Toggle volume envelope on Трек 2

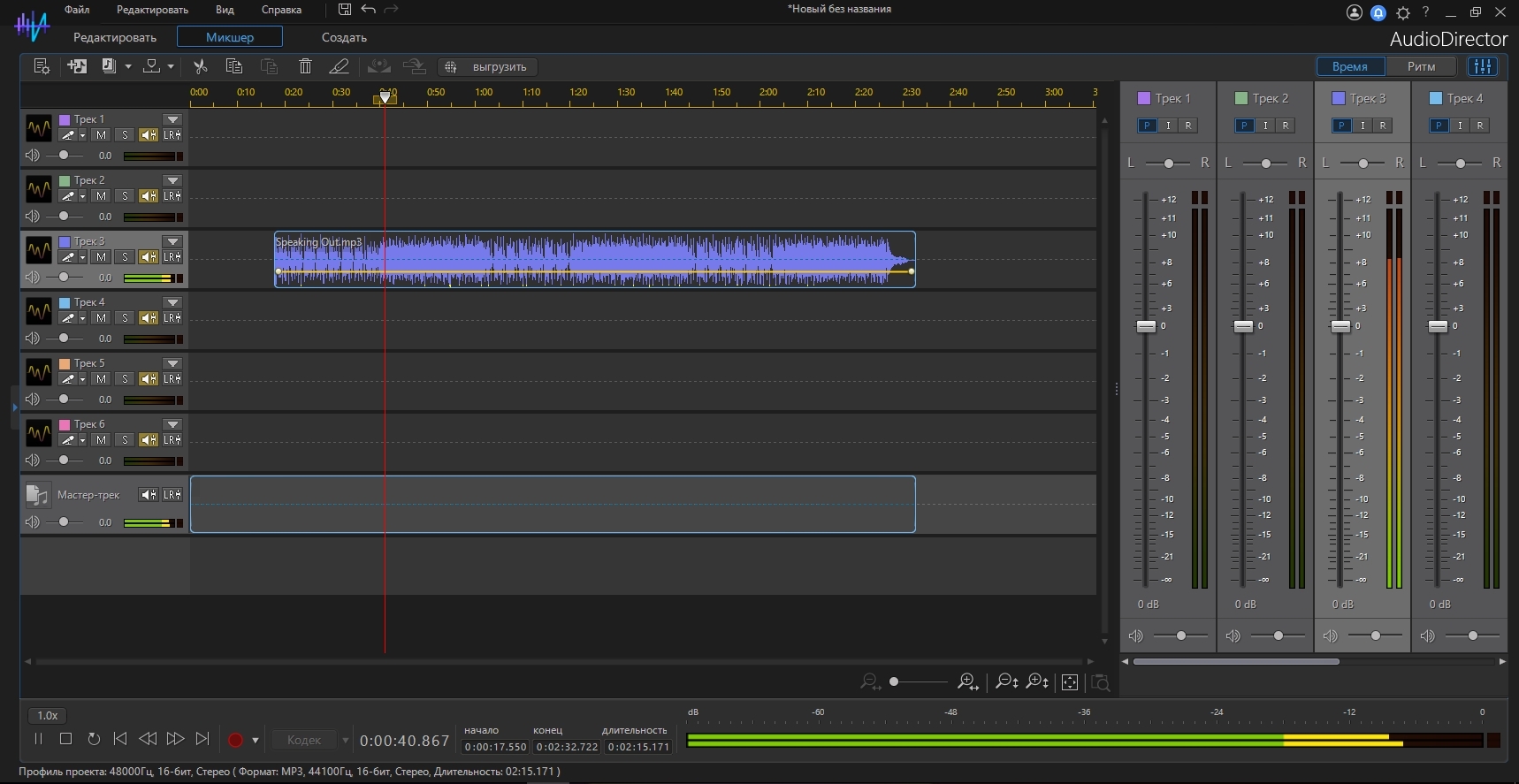[x=149, y=196]
